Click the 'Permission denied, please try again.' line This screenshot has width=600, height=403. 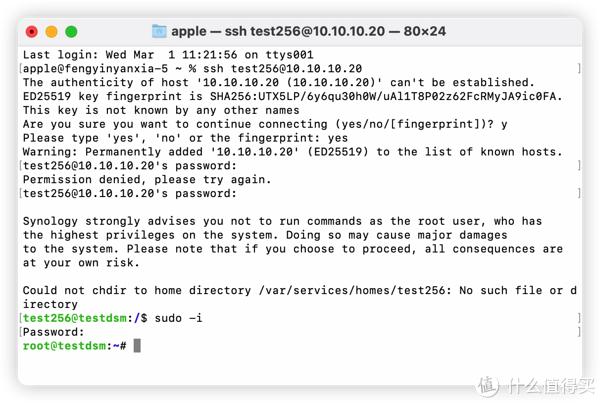click(147, 179)
